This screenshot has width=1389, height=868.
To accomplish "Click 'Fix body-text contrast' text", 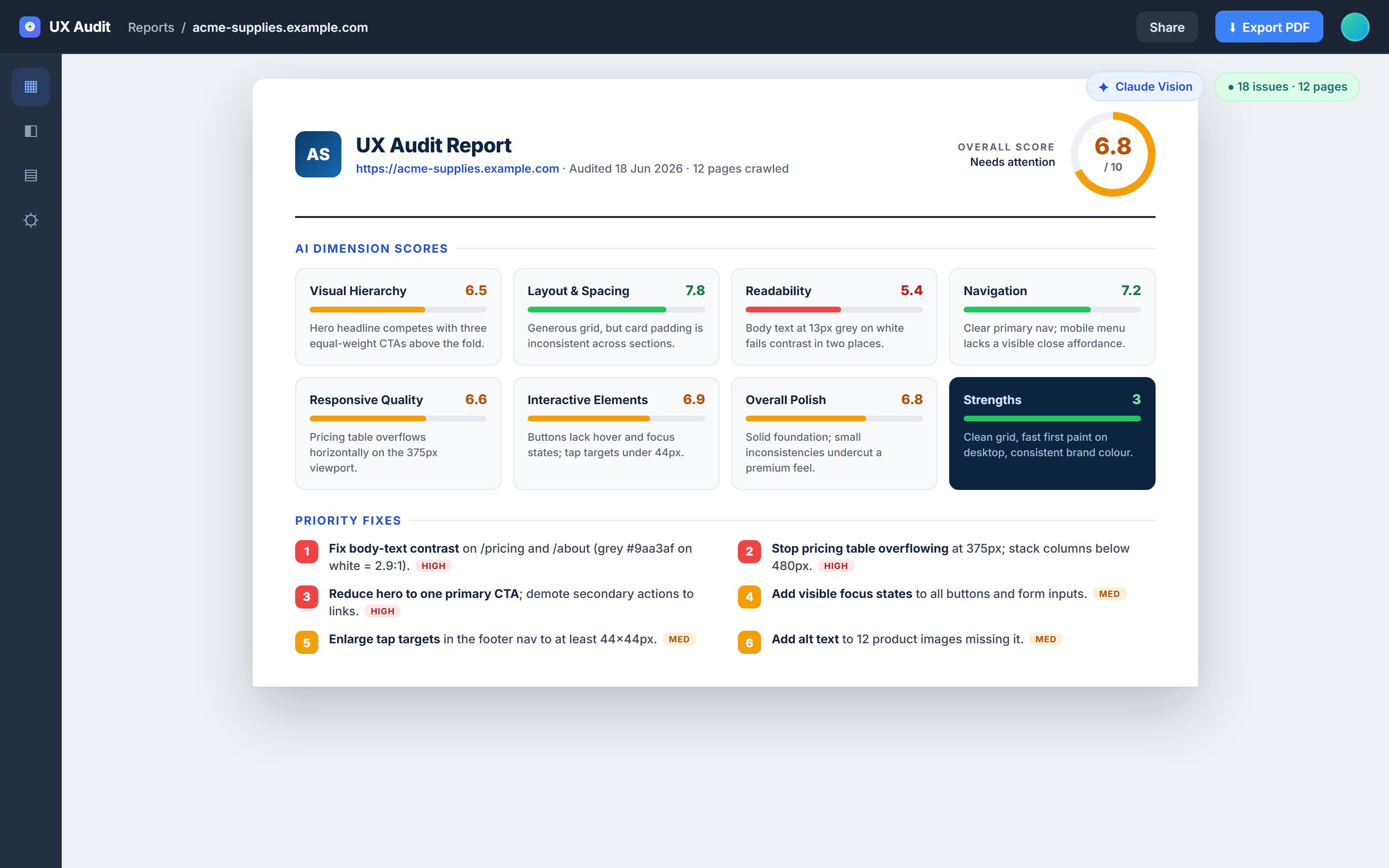I will (x=394, y=549).
